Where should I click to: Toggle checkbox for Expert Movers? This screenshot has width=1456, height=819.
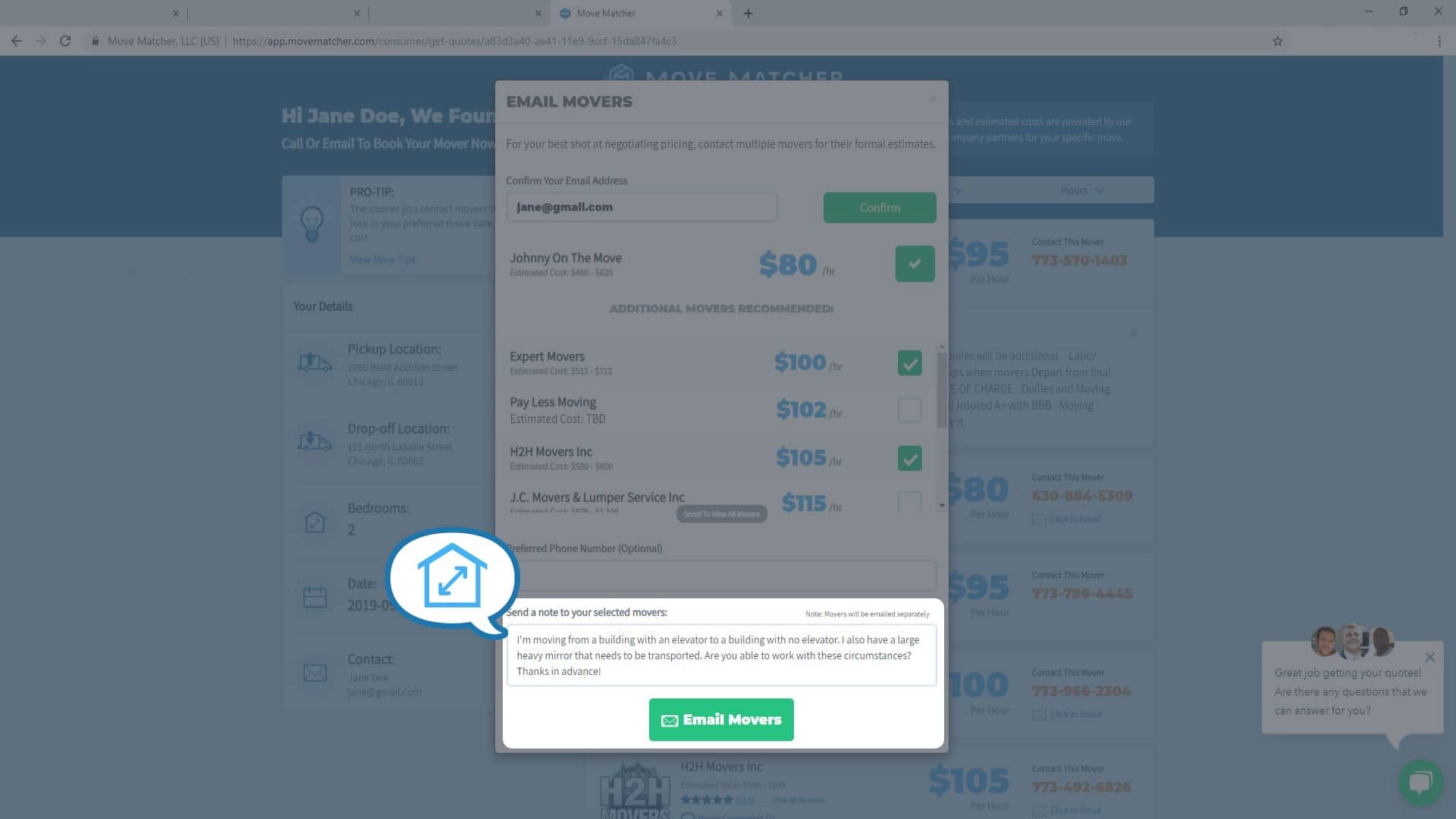(909, 362)
